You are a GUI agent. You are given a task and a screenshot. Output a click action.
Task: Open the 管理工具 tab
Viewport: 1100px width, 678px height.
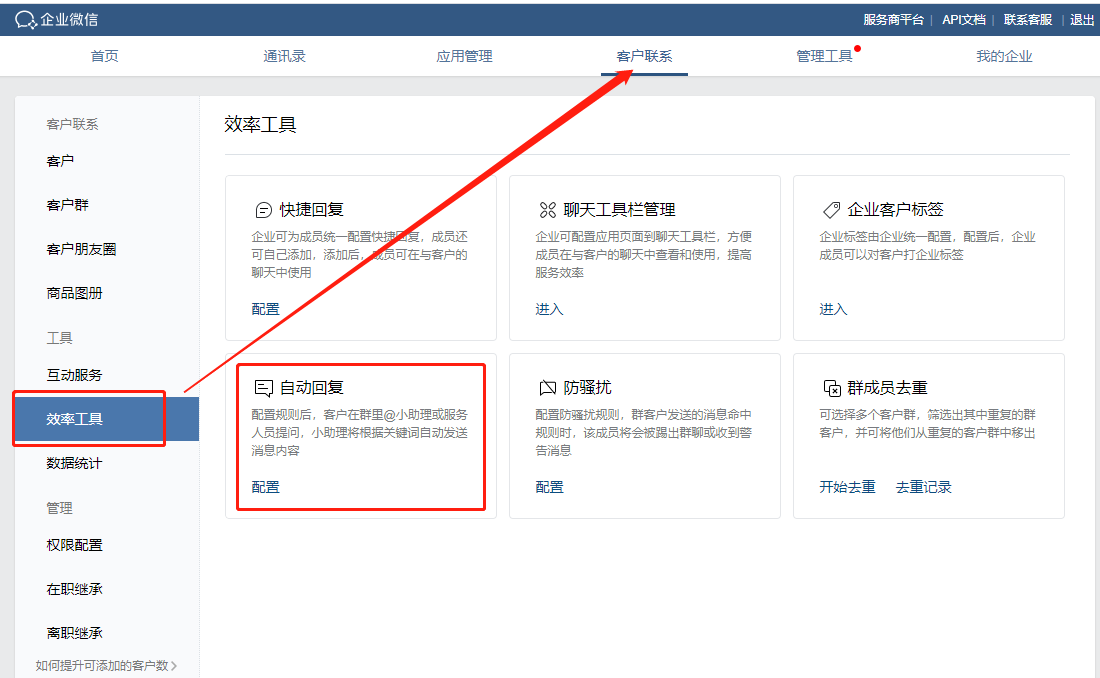tap(824, 56)
